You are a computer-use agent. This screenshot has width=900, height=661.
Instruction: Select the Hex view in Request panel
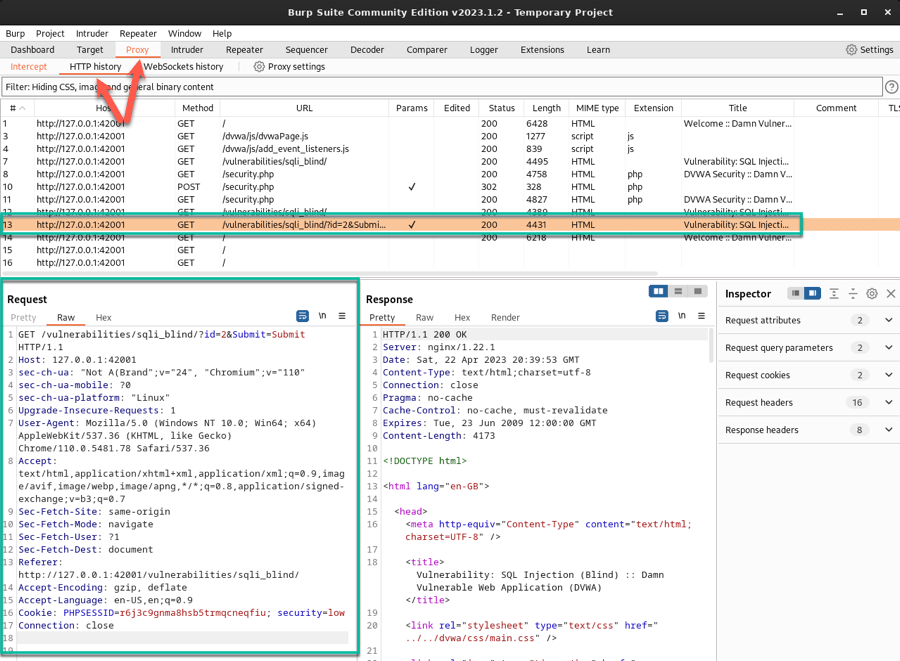pos(103,317)
